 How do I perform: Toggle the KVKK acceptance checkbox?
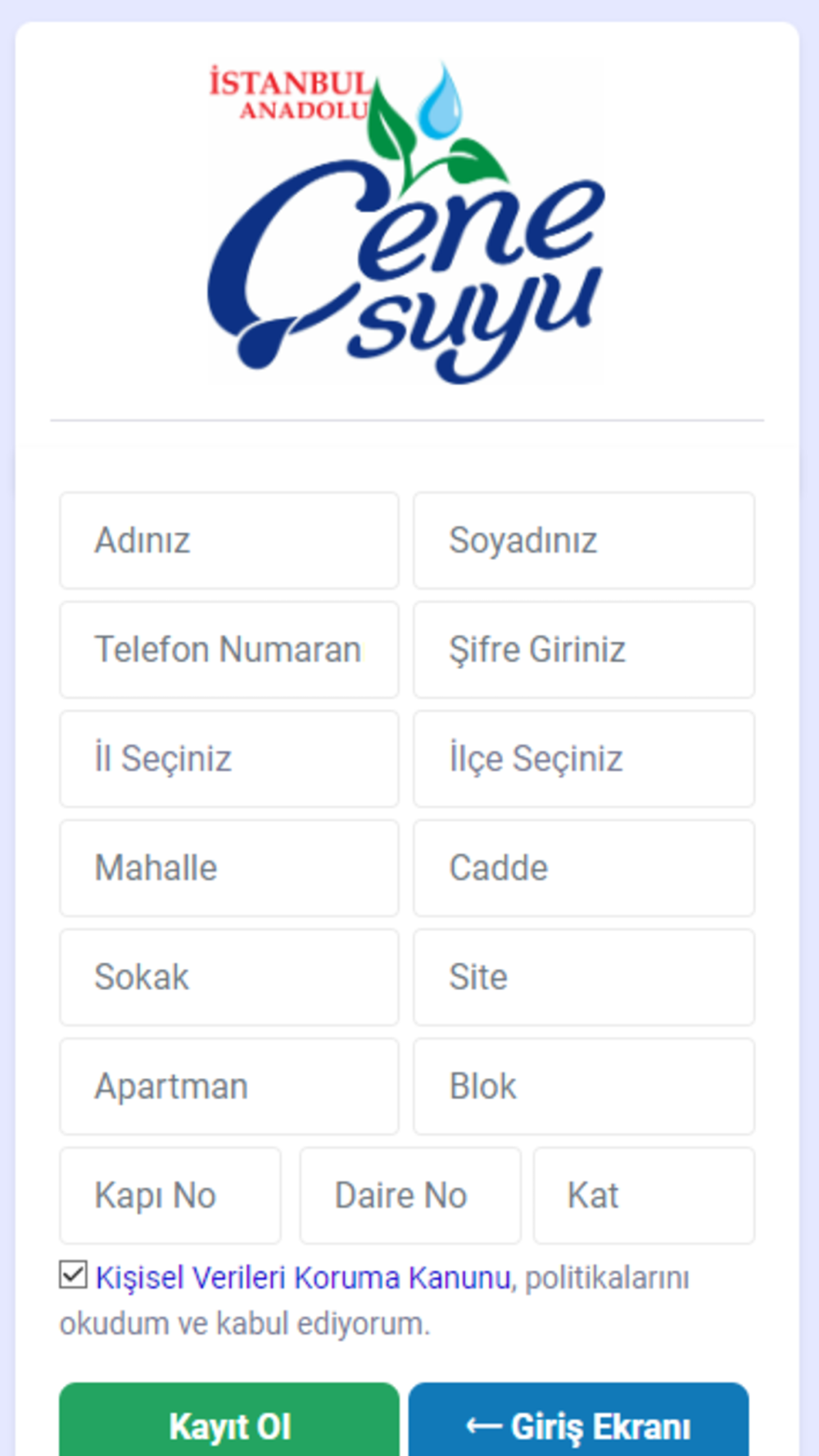[x=73, y=1275]
